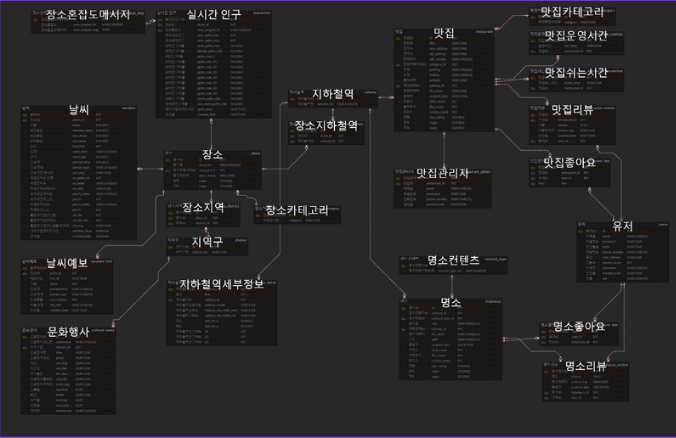Select the 장소카테고리 table title

297,210
